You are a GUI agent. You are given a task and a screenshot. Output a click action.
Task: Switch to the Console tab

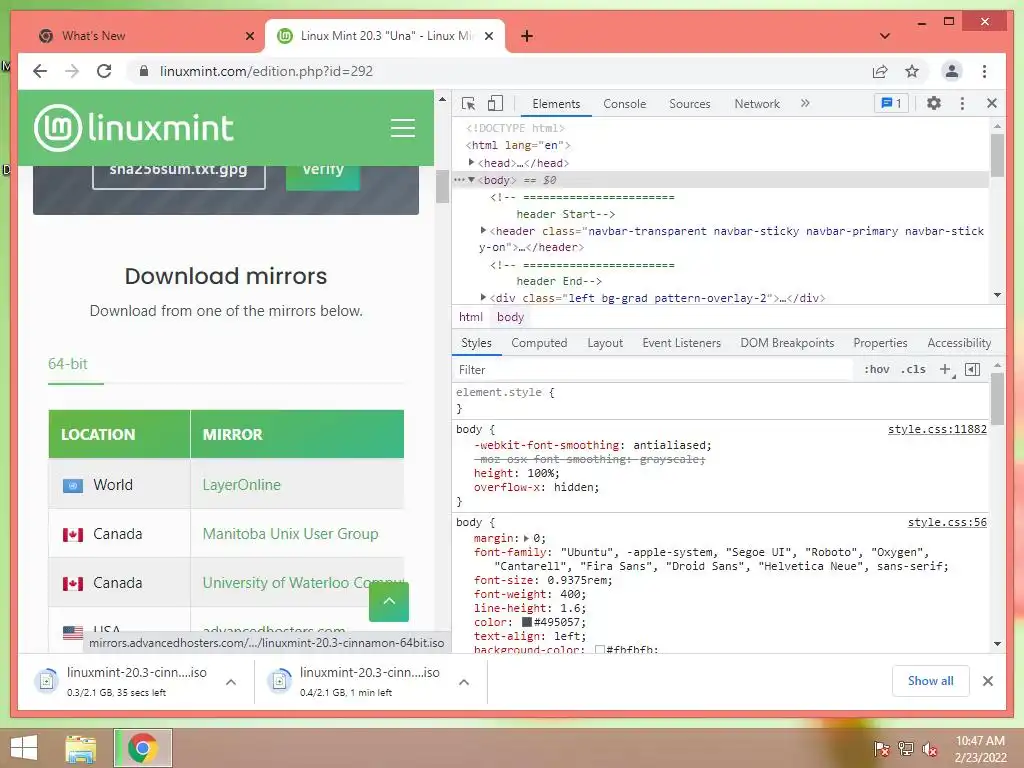pos(624,104)
